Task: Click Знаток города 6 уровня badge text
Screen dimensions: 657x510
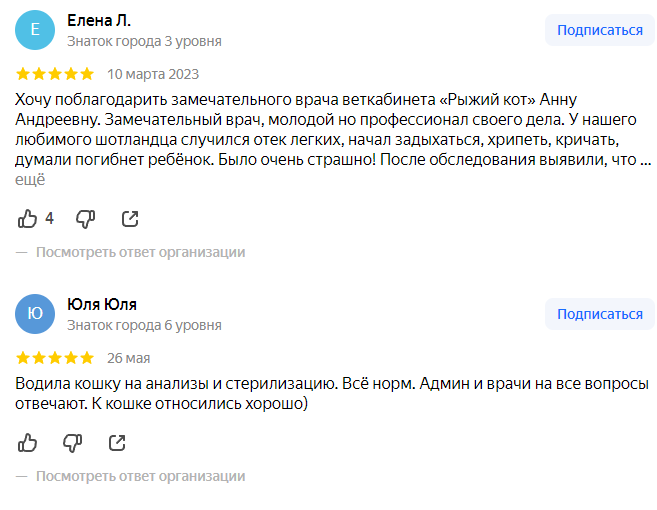Action: coord(144,325)
